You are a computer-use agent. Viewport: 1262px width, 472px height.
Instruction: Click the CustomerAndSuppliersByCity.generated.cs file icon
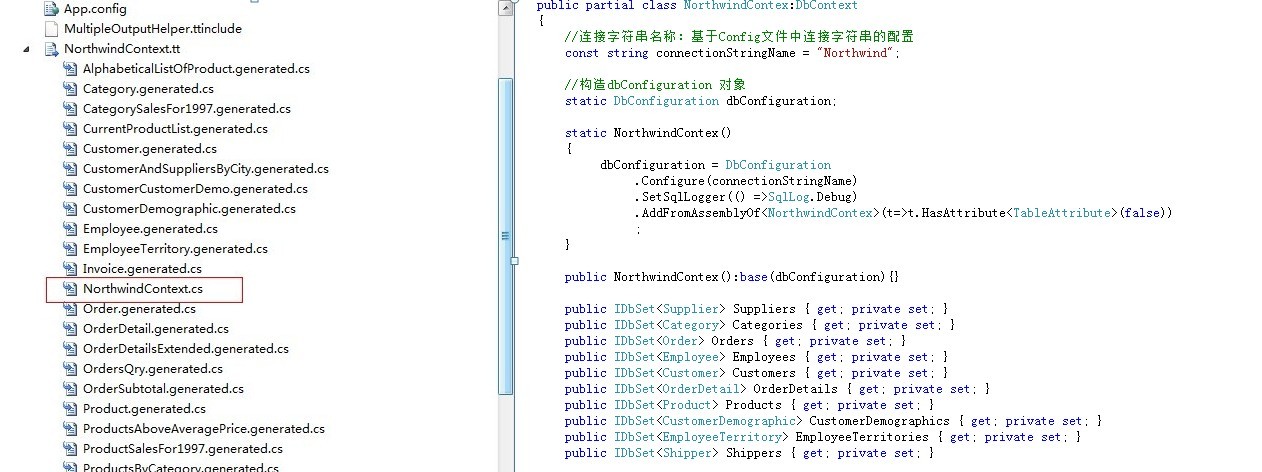[70, 169]
